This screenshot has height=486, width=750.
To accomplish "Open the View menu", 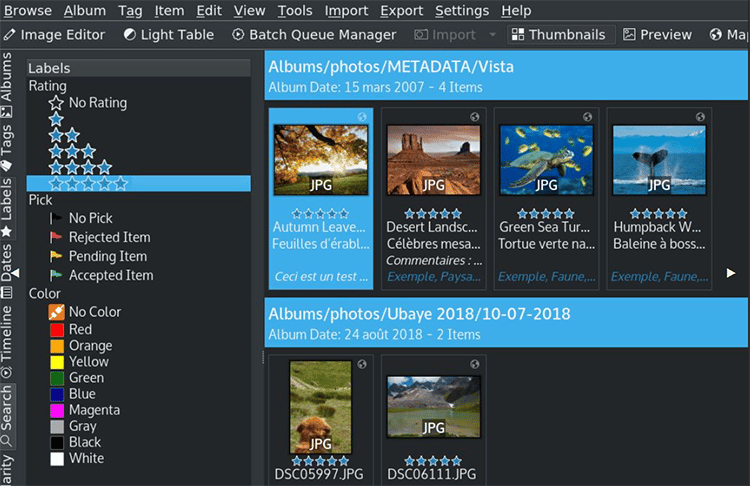I will [x=249, y=11].
